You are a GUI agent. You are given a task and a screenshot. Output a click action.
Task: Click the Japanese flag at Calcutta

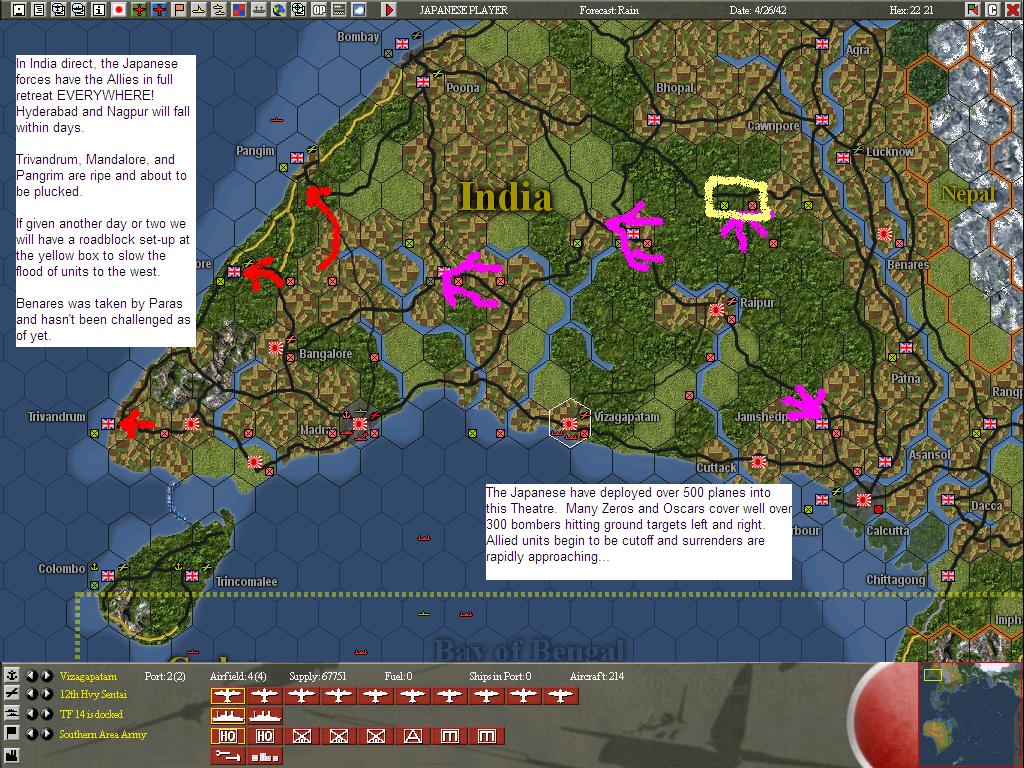tap(863, 500)
